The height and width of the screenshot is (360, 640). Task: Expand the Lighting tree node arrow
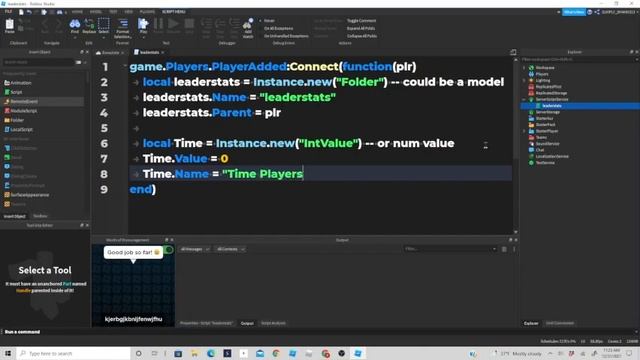click(524, 80)
